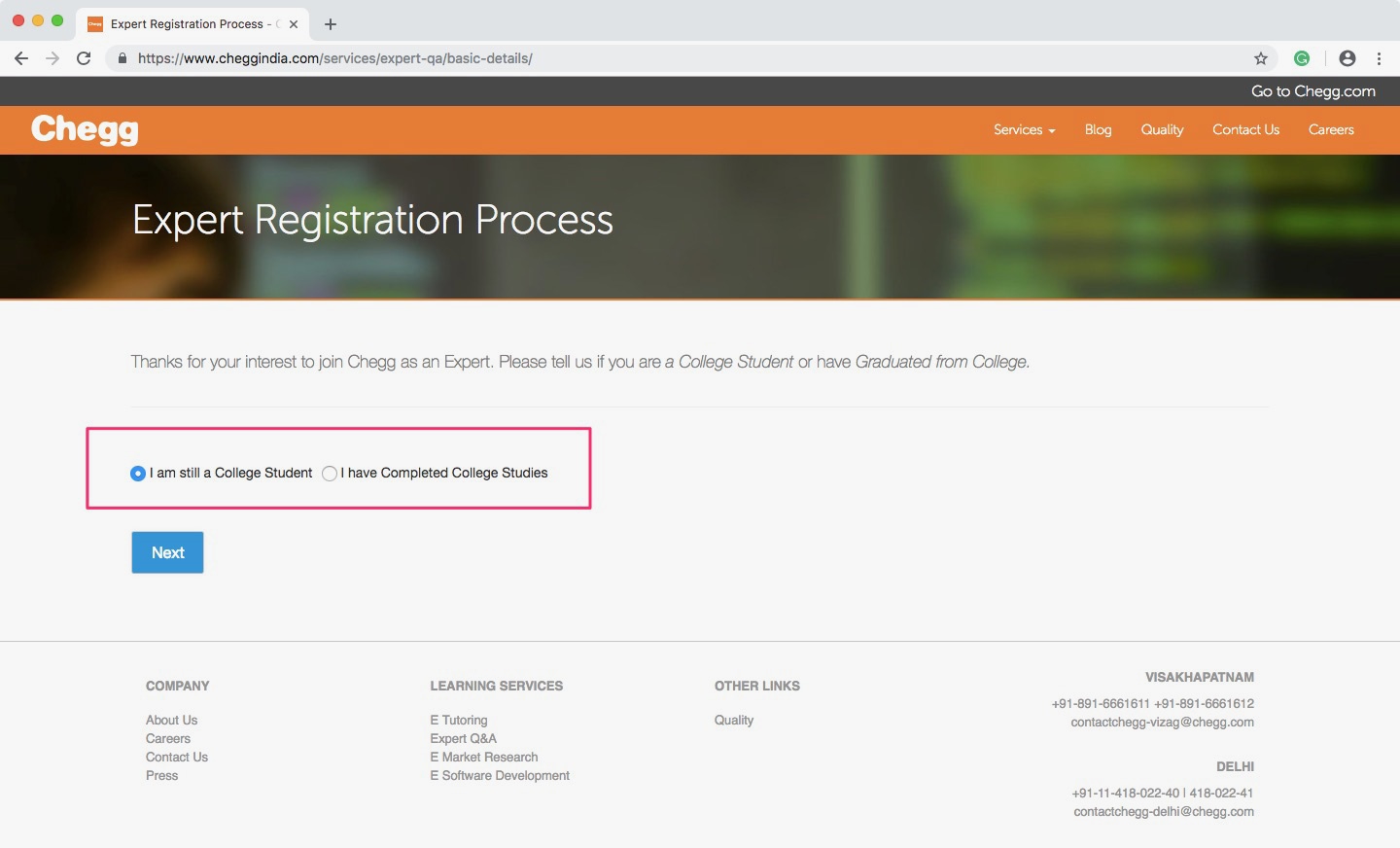Screen dimensions: 1400x848
Task: Click the VISAKHAPATNAM office heading
Action: point(1199,678)
